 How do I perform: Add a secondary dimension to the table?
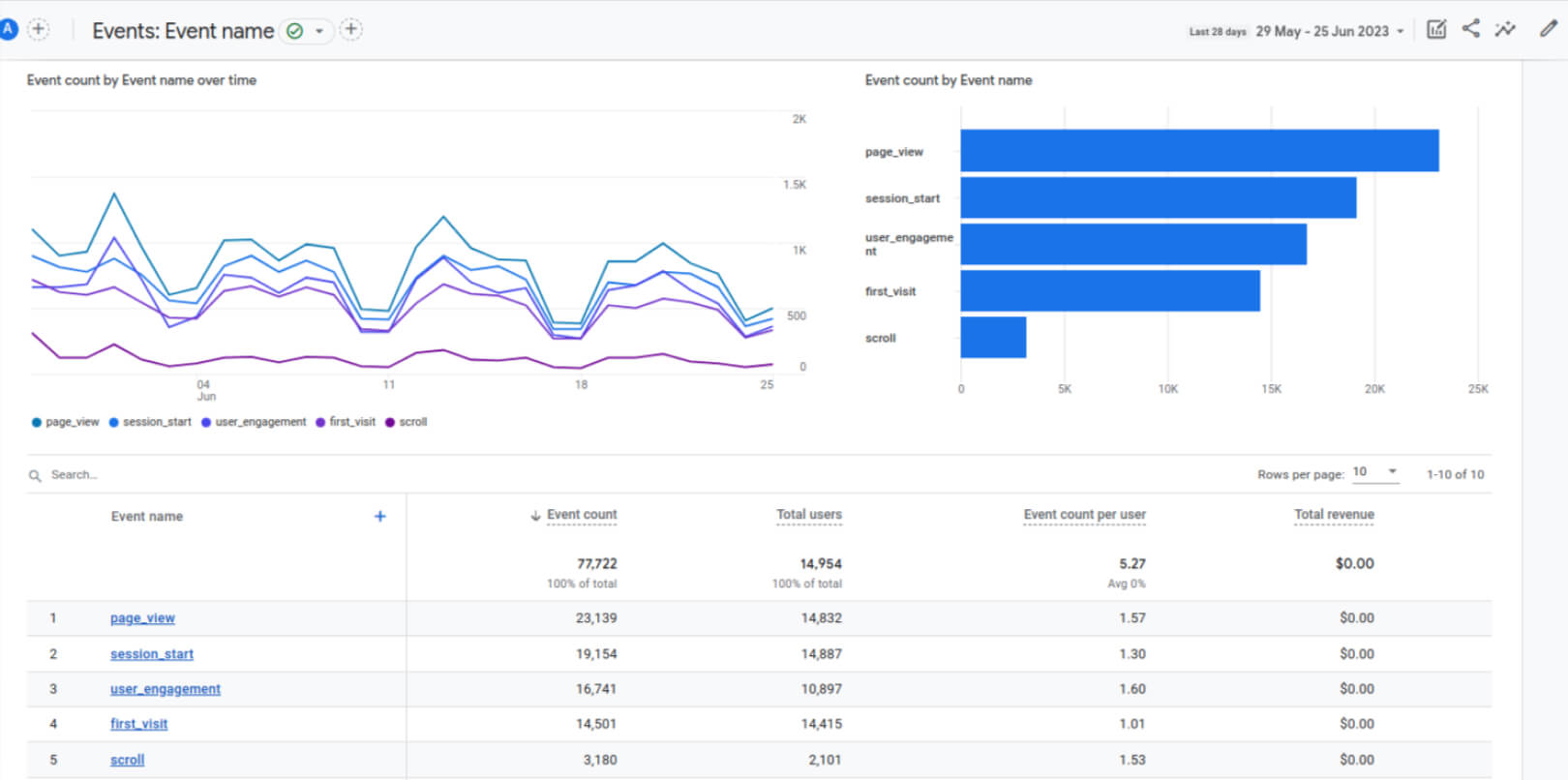click(x=380, y=517)
